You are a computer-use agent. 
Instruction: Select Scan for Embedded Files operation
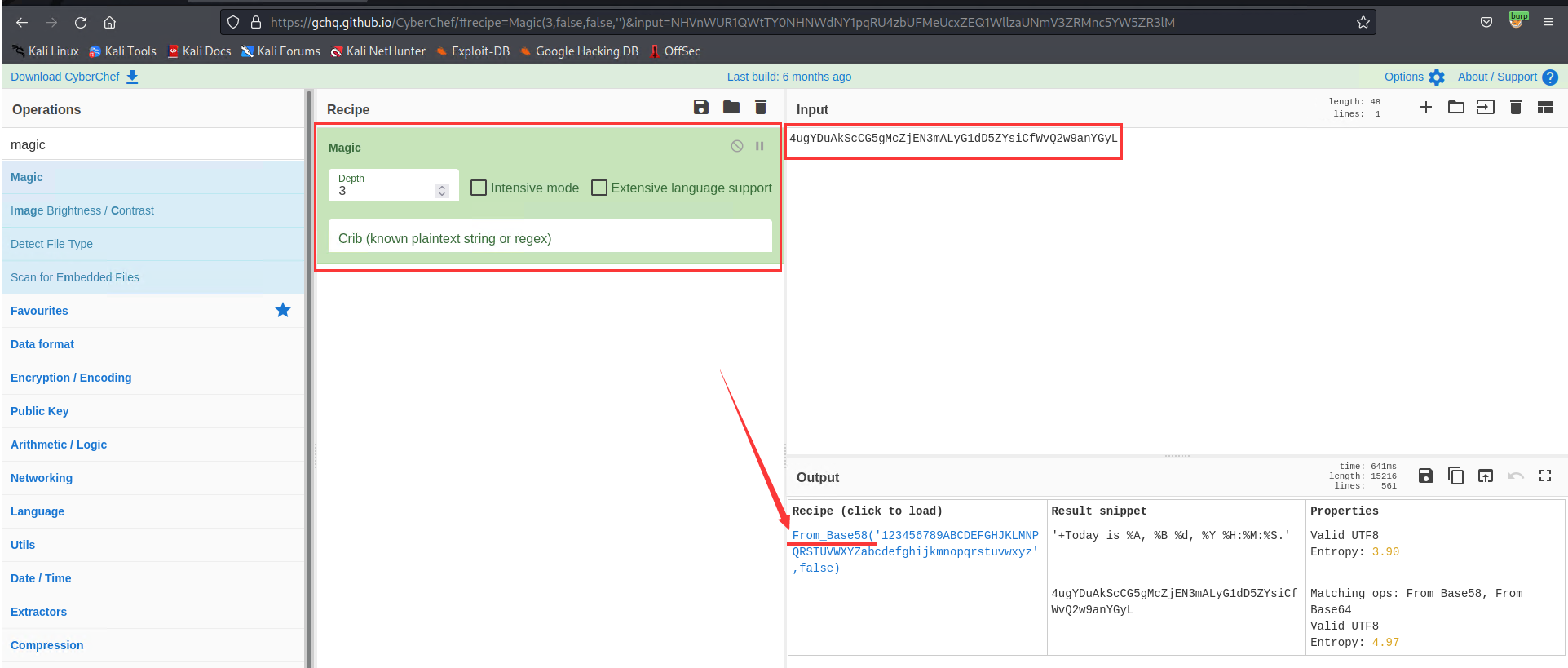pos(153,277)
